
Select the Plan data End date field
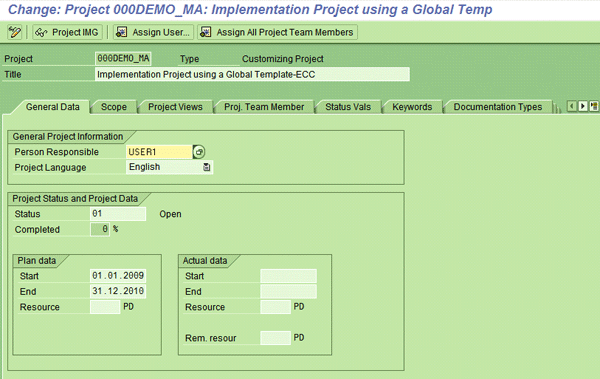118,291
